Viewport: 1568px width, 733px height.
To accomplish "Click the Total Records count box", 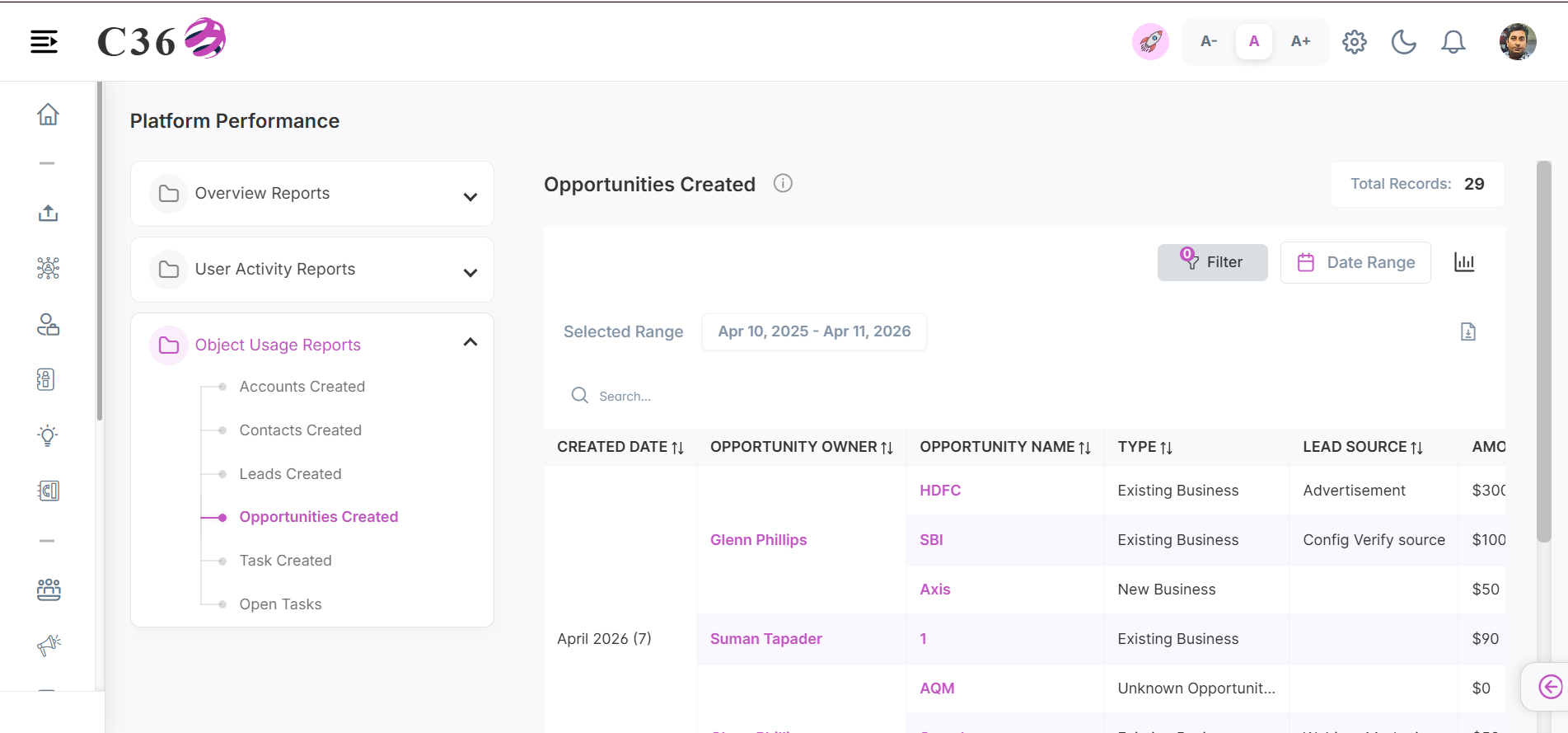I will pyautogui.click(x=1417, y=184).
